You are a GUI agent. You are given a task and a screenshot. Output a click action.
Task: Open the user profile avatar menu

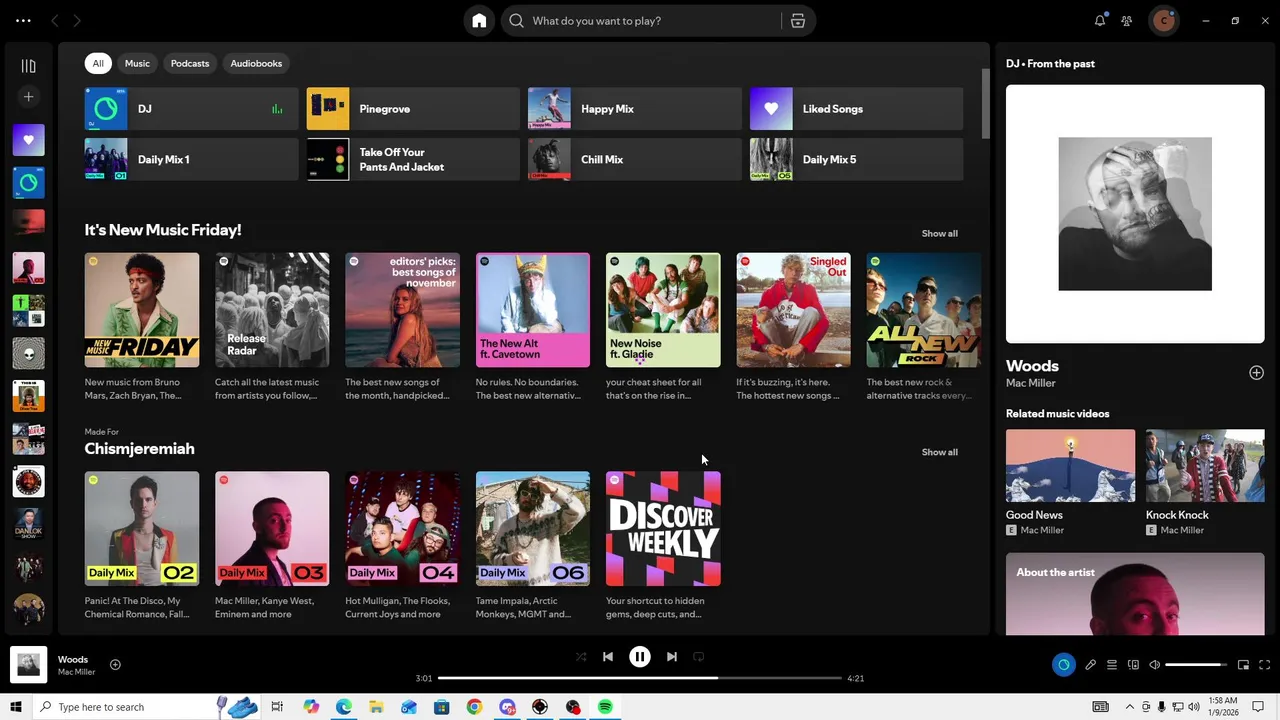click(1163, 21)
